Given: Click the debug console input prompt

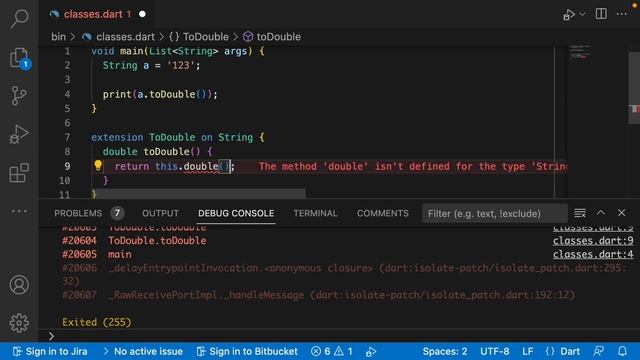Looking at the screenshot, I should click(x=339, y=336).
